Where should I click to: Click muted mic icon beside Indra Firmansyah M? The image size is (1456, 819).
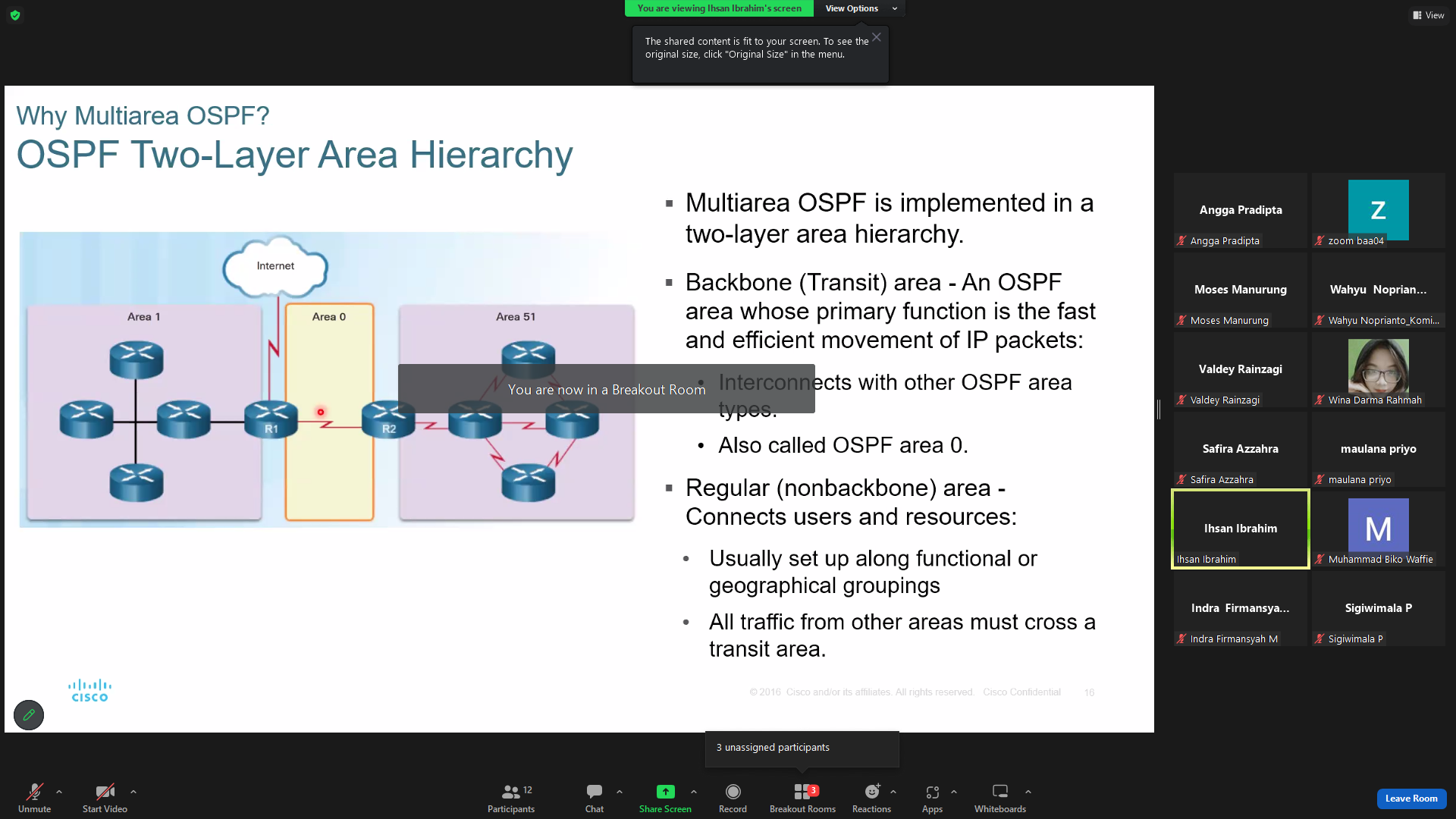[1181, 639]
